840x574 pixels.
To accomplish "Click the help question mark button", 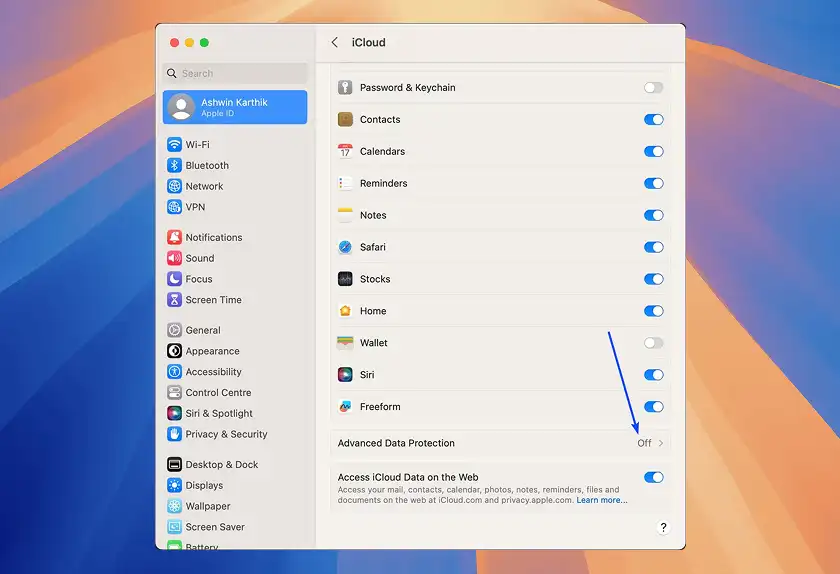I will click(x=663, y=527).
